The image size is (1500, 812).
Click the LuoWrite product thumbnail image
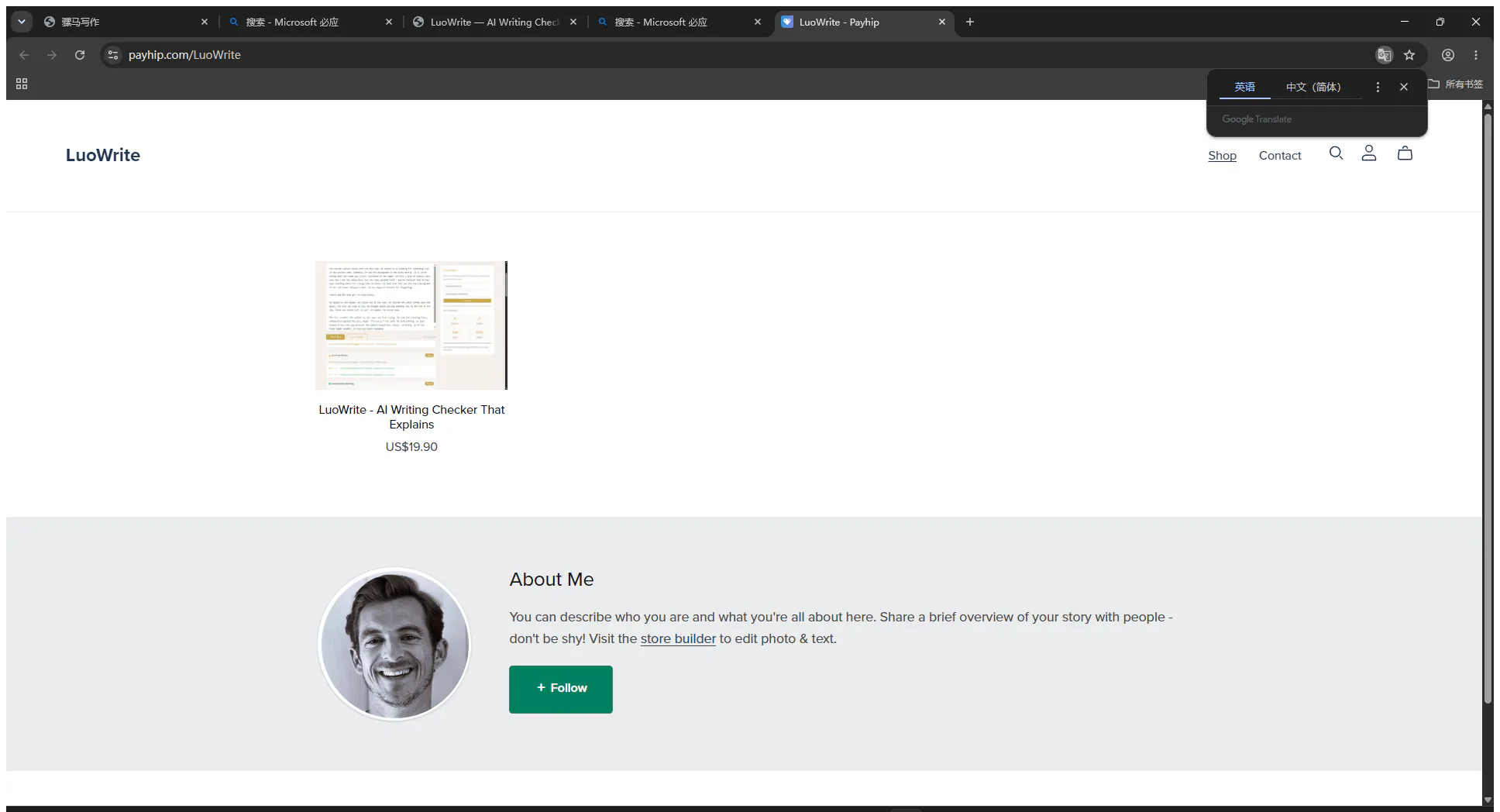(411, 325)
